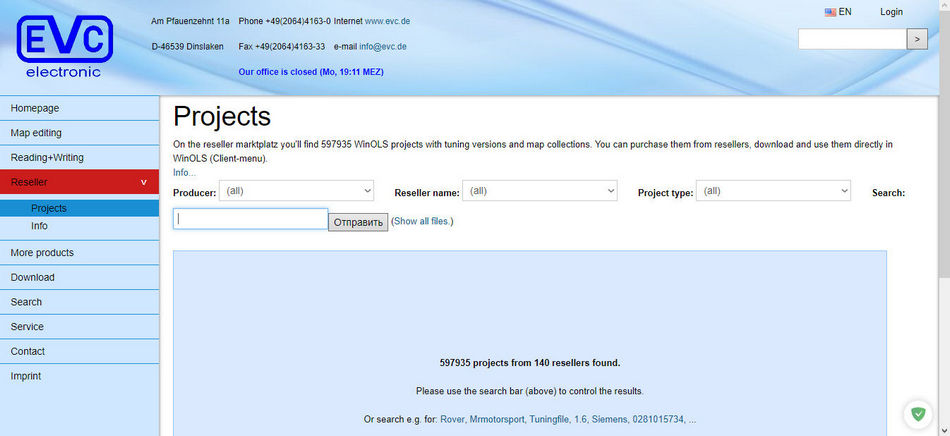Click the Rover search example link
Viewport: 950px width, 436px height.
[x=452, y=419]
